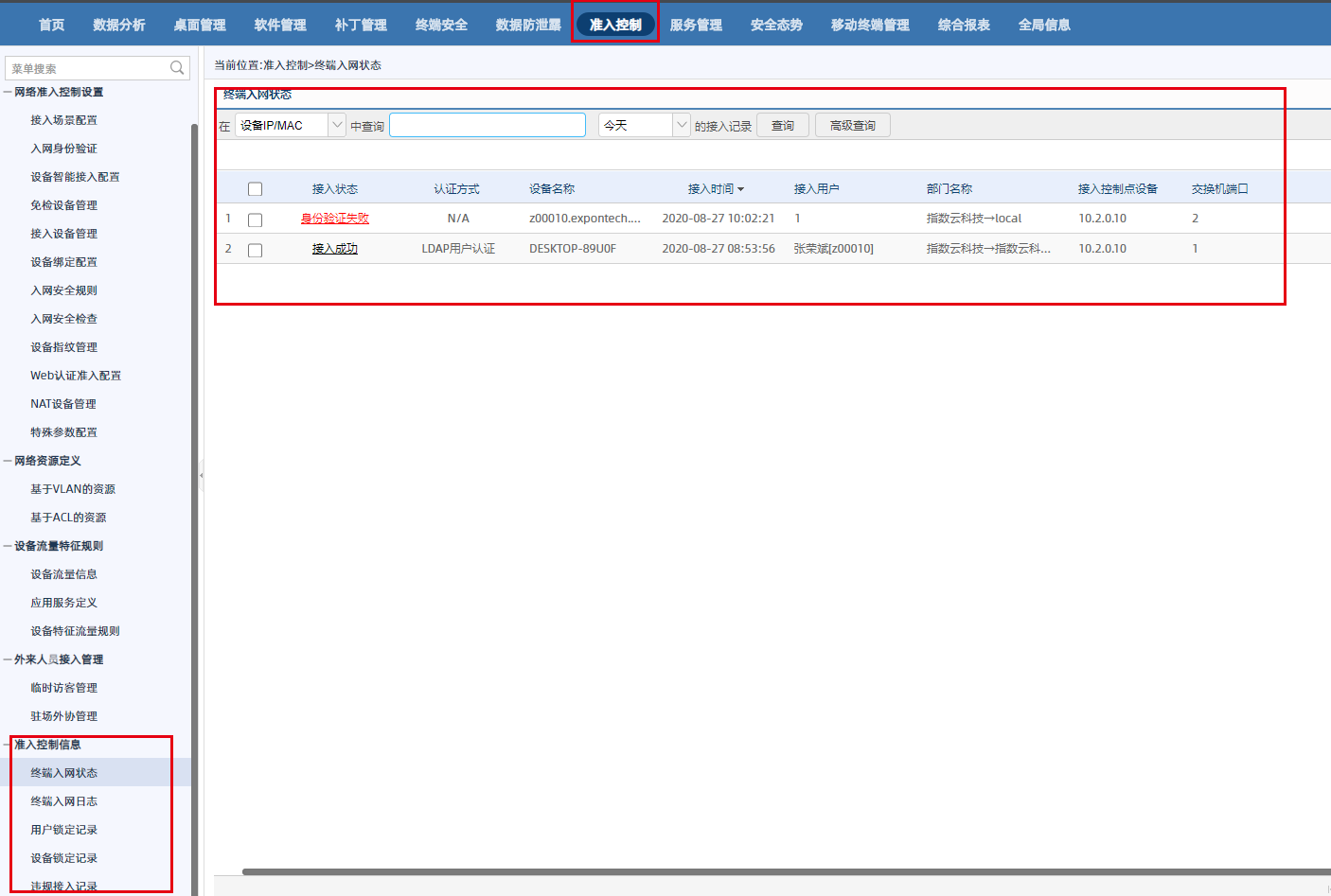Screen dimensions: 1331x896
Task: Go to 全局信息 menu
Action: tap(1044, 25)
